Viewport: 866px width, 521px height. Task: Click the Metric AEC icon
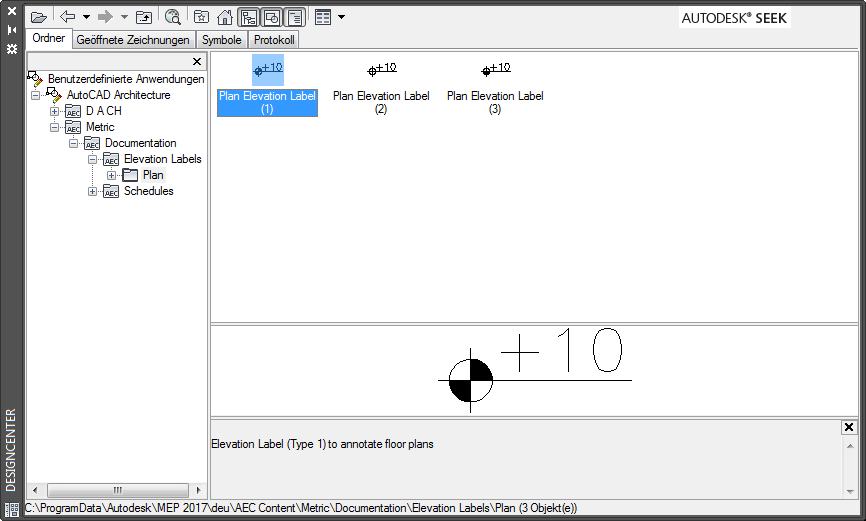click(x=73, y=128)
